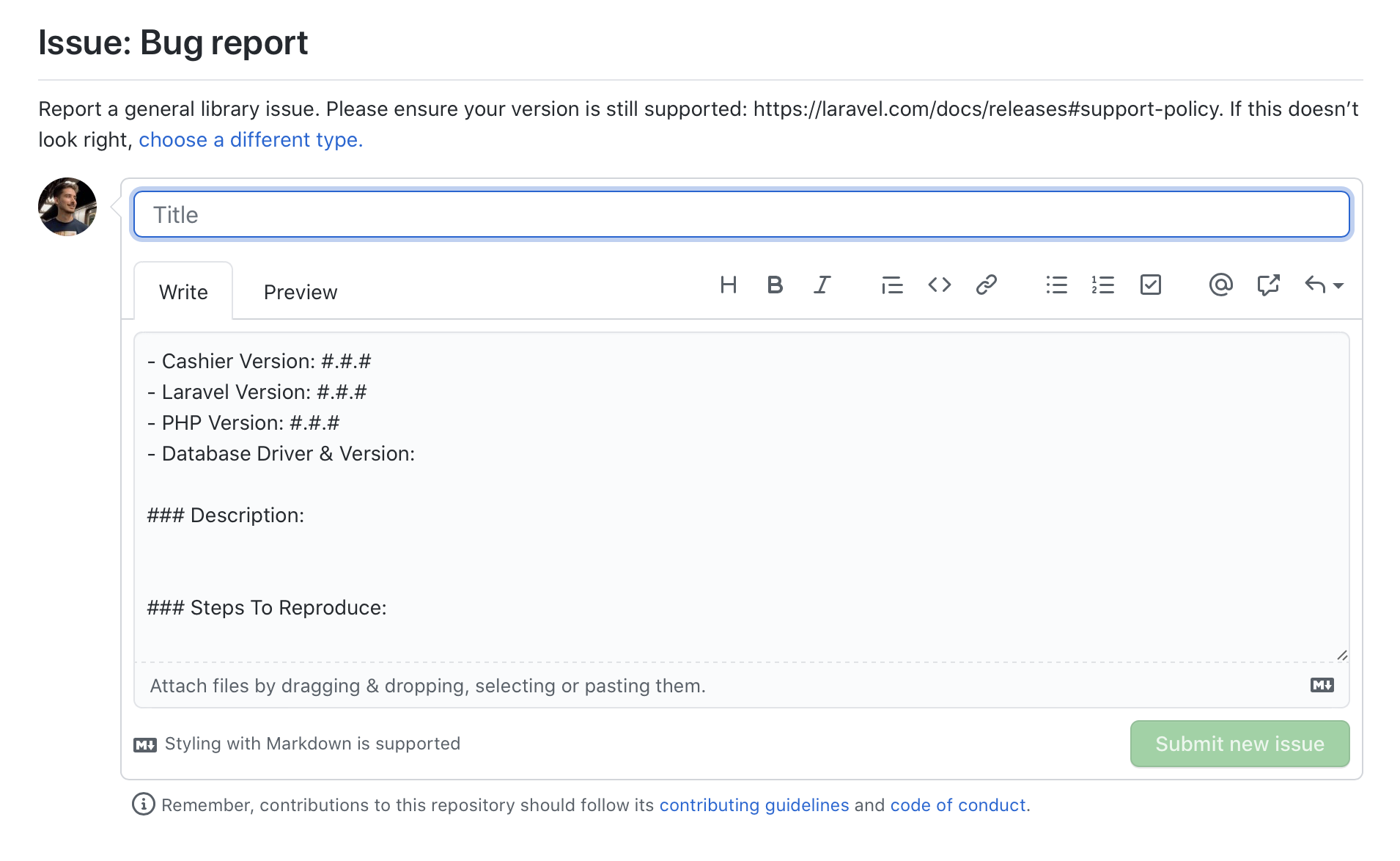Open the code of conduct page

pos(957,805)
